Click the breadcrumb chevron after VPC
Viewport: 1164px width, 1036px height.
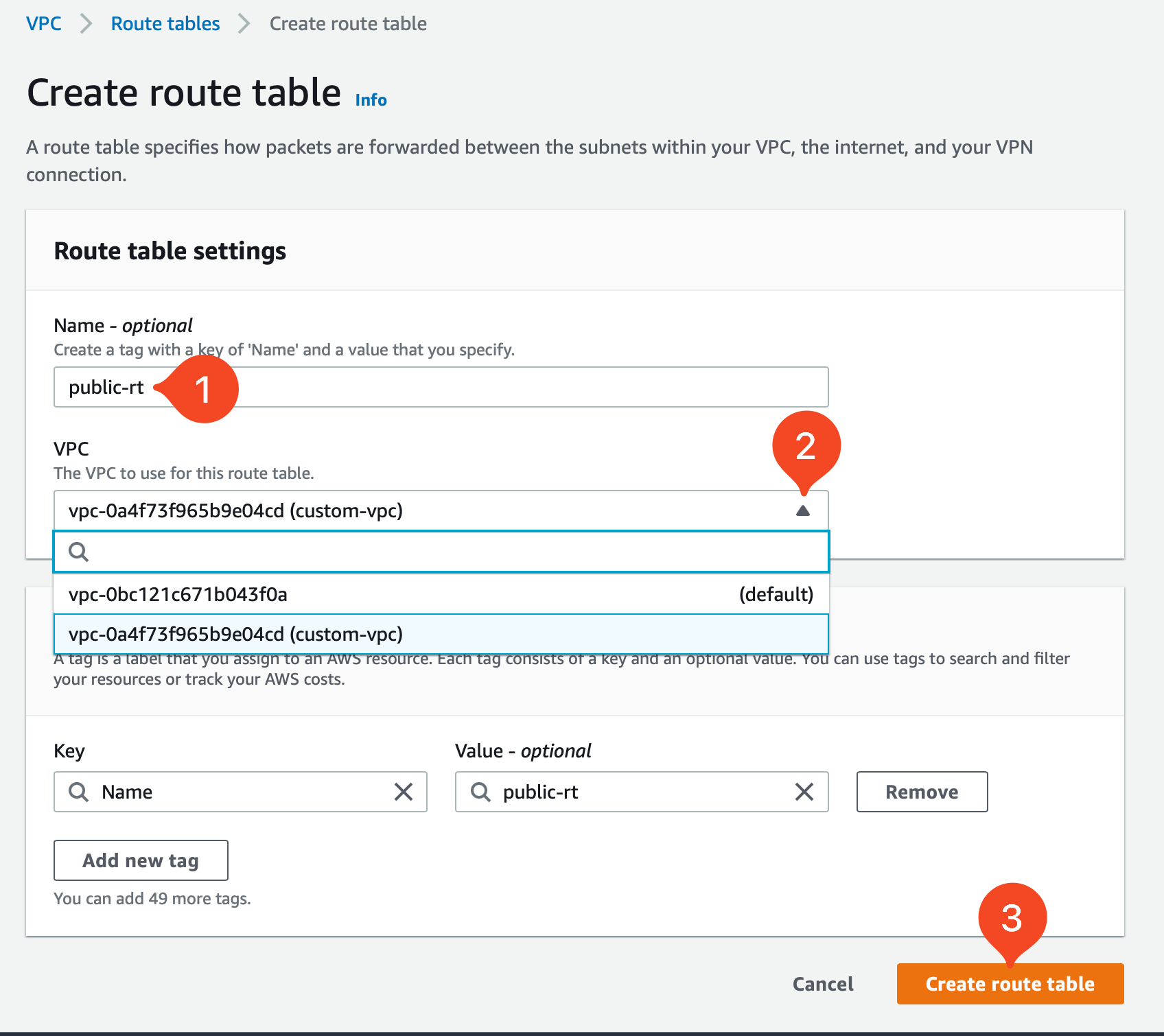click(86, 23)
